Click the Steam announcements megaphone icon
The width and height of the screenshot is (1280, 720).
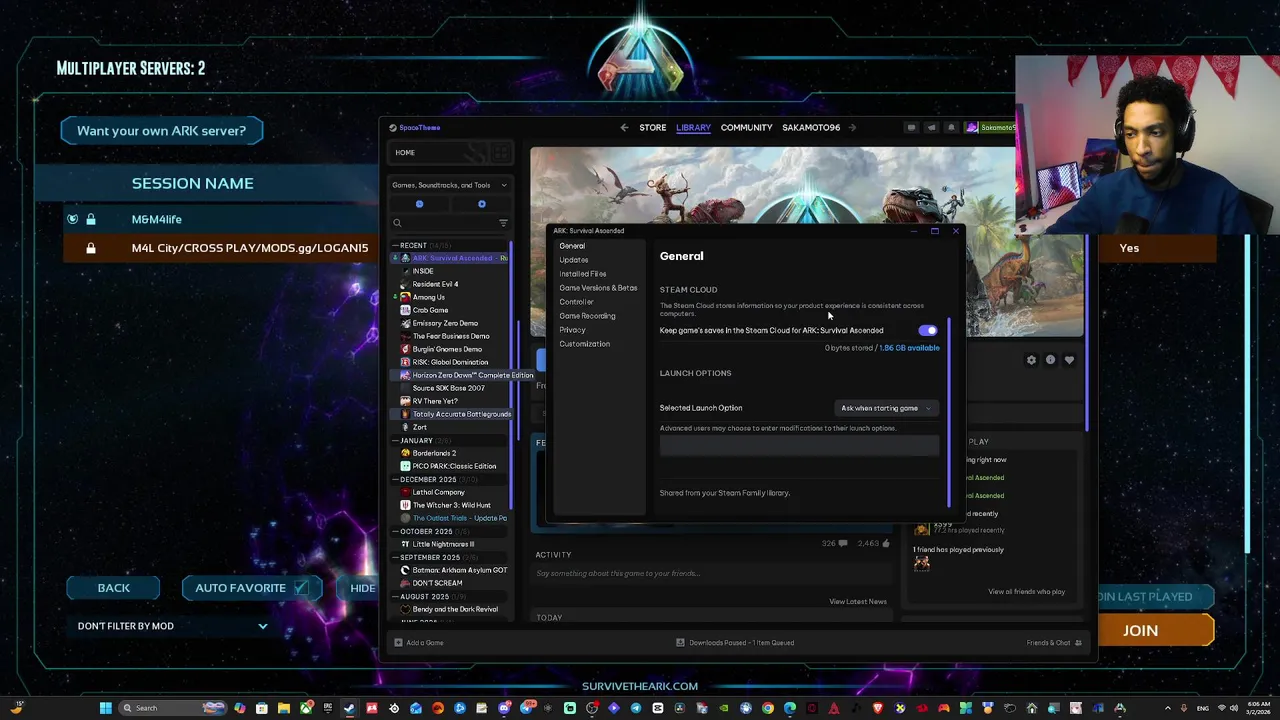[931, 127]
